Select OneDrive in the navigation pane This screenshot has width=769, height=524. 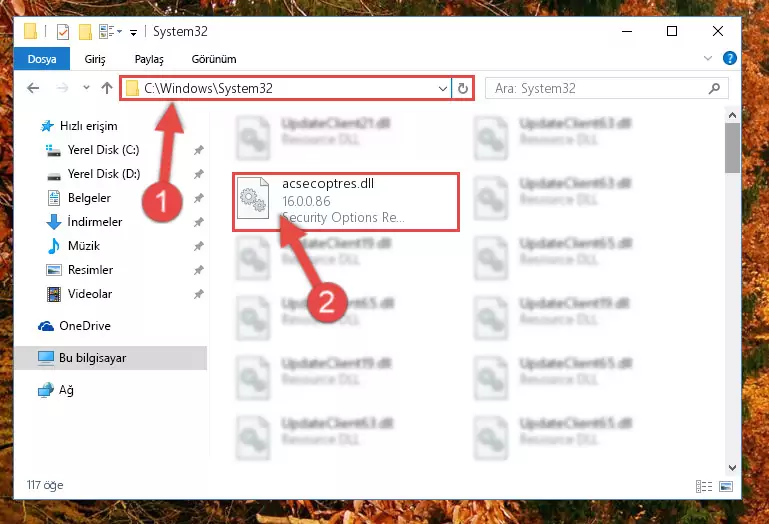point(85,326)
